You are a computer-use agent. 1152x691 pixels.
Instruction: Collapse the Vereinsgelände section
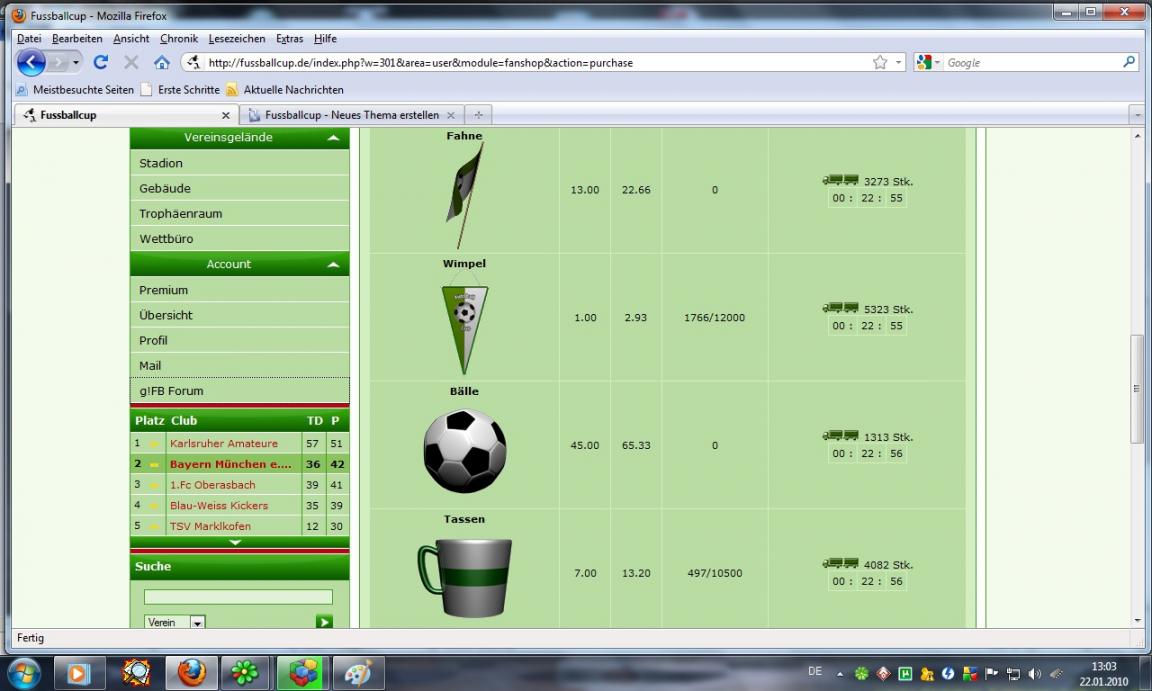coord(332,139)
